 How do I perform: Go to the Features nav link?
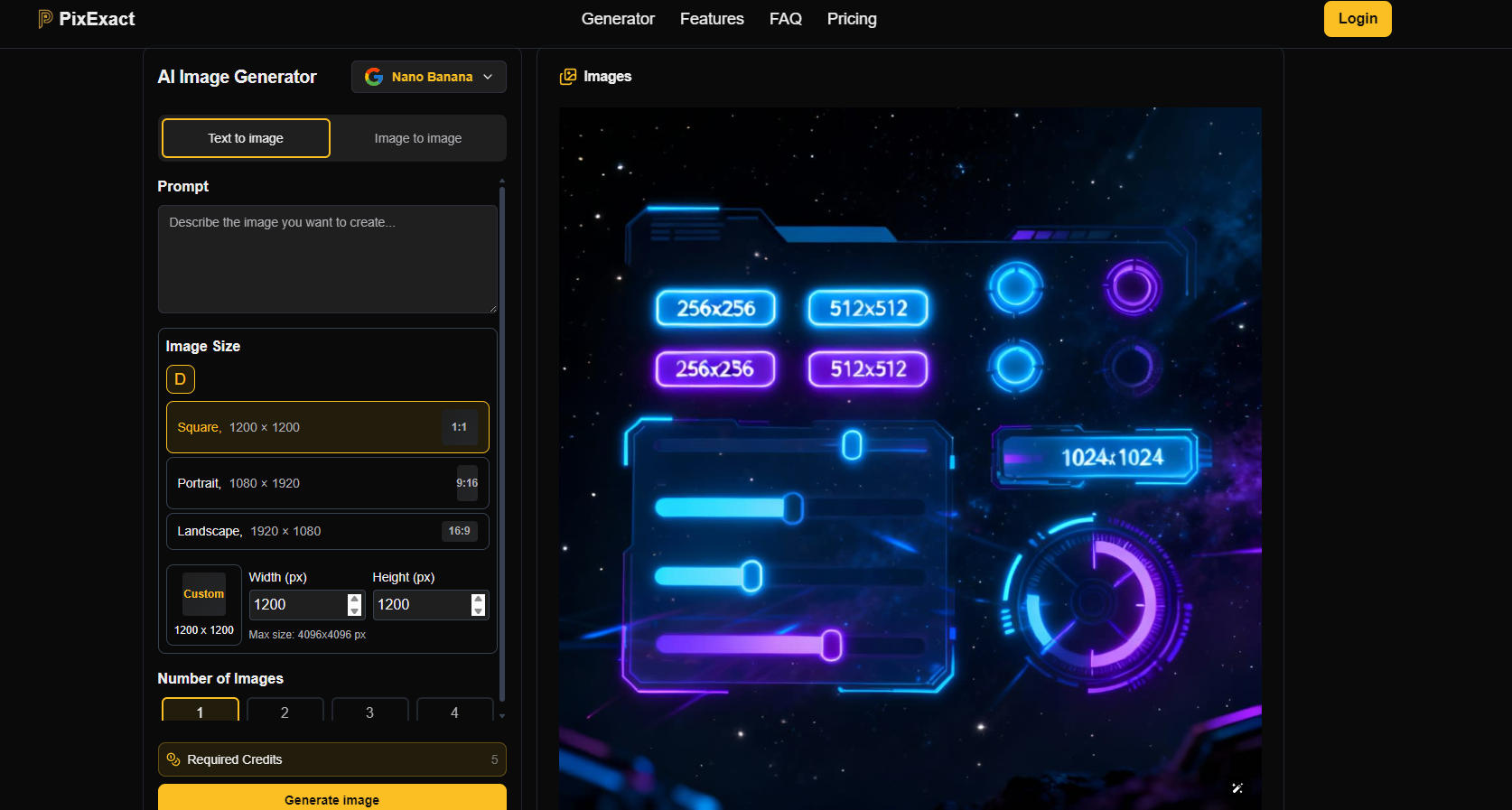pos(712,19)
